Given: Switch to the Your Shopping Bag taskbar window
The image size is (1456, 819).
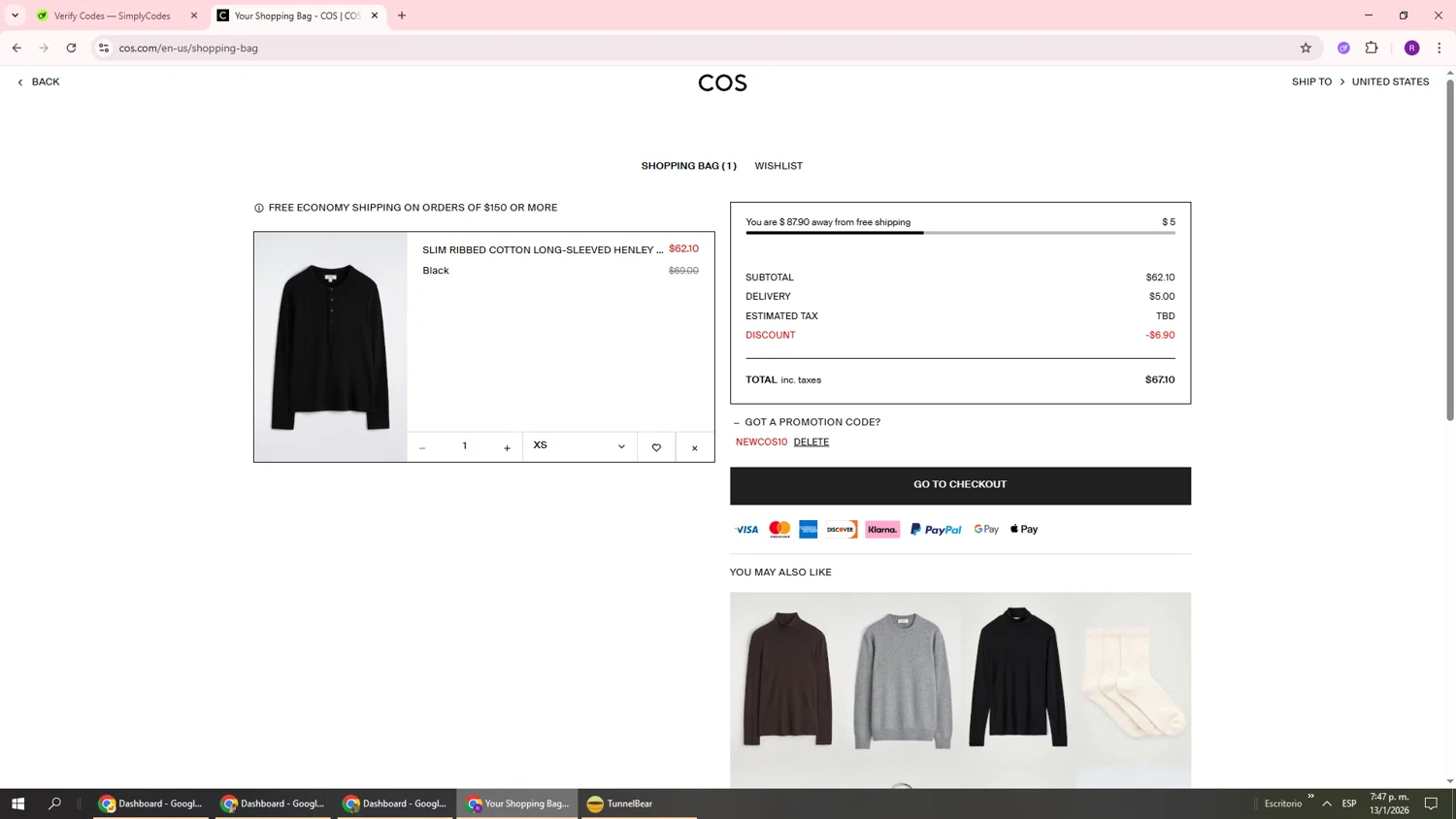Looking at the screenshot, I should (517, 803).
